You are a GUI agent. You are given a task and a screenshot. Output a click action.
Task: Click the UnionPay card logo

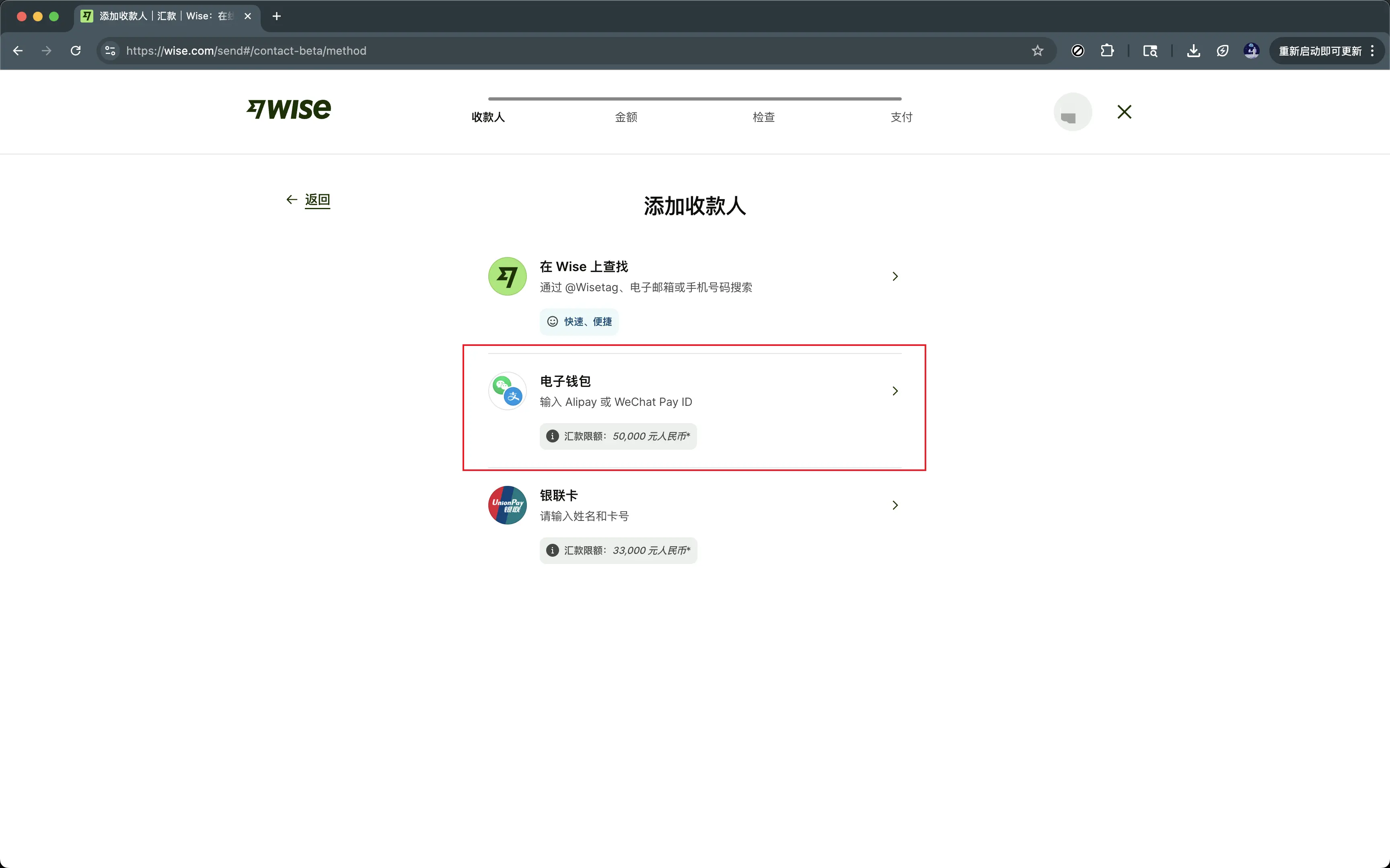pyautogui.click(x=507, y=505)
